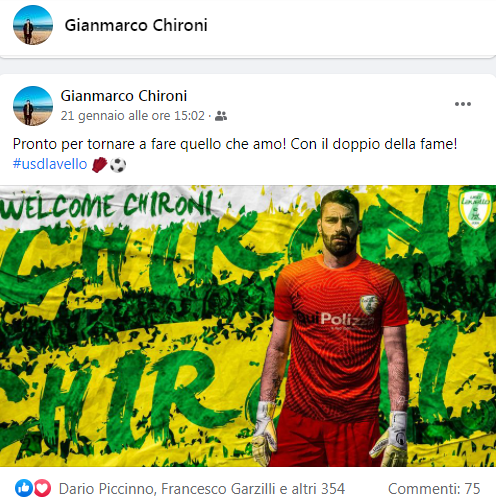
Task: Open the post timestamp 21 gennaio alle ore 15:02
Action: (133, 116)
